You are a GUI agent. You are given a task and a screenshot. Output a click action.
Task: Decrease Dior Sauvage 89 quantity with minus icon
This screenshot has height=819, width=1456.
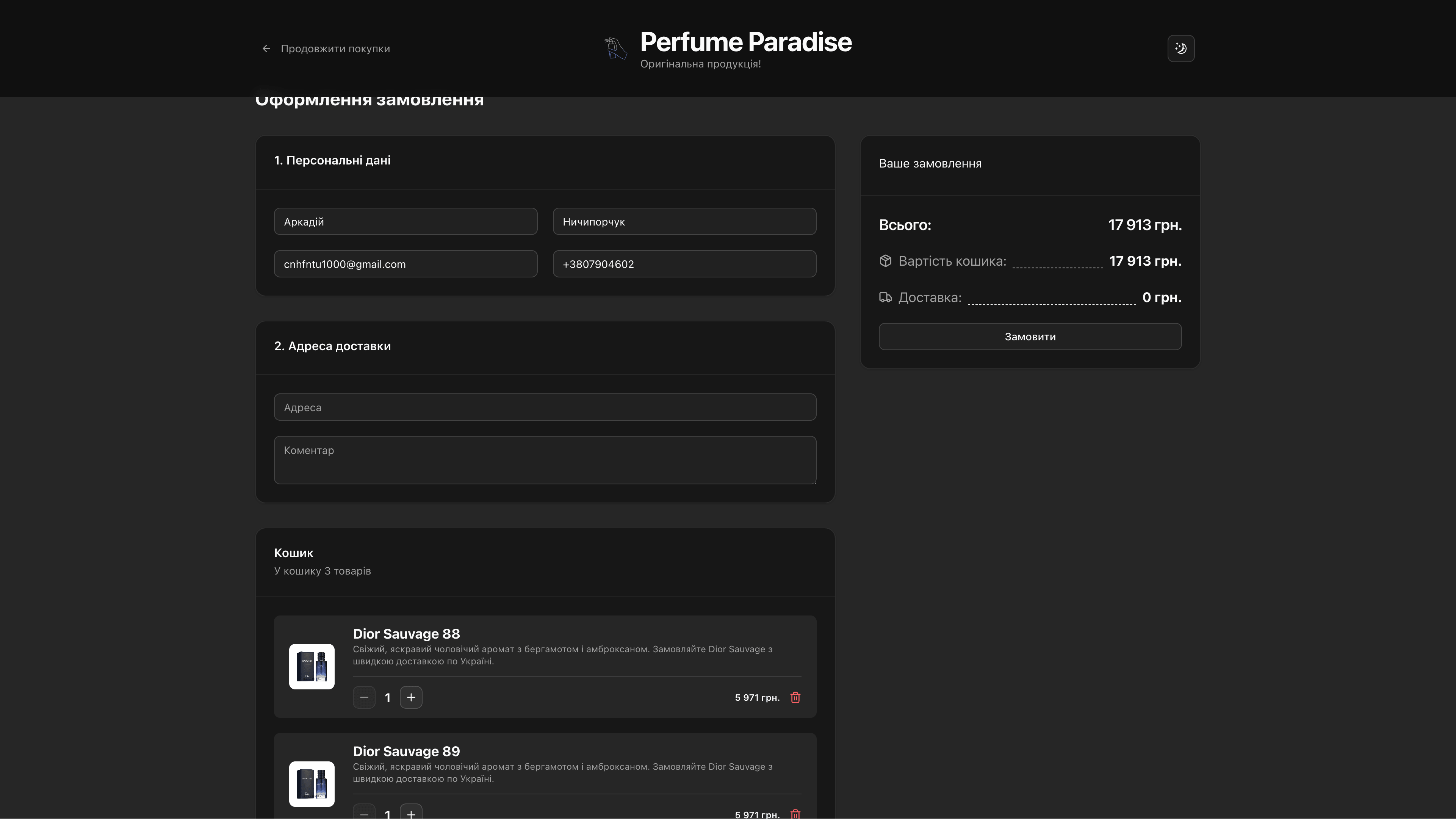(364, 814)
